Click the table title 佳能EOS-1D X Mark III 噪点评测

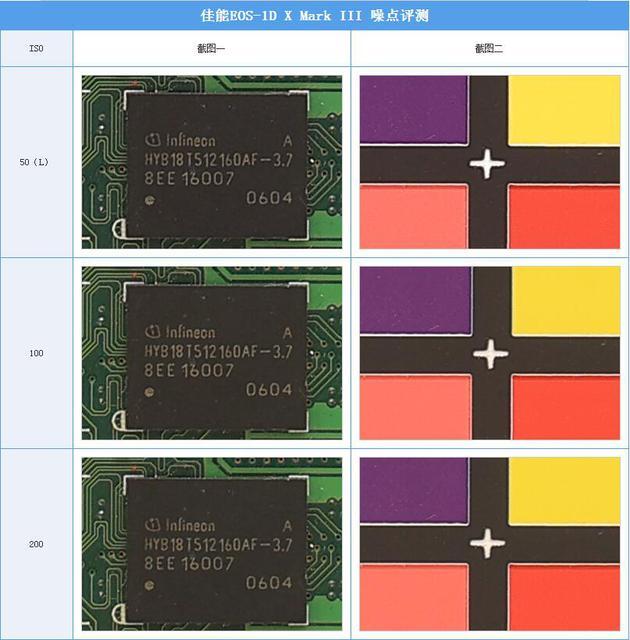(315, 16)
